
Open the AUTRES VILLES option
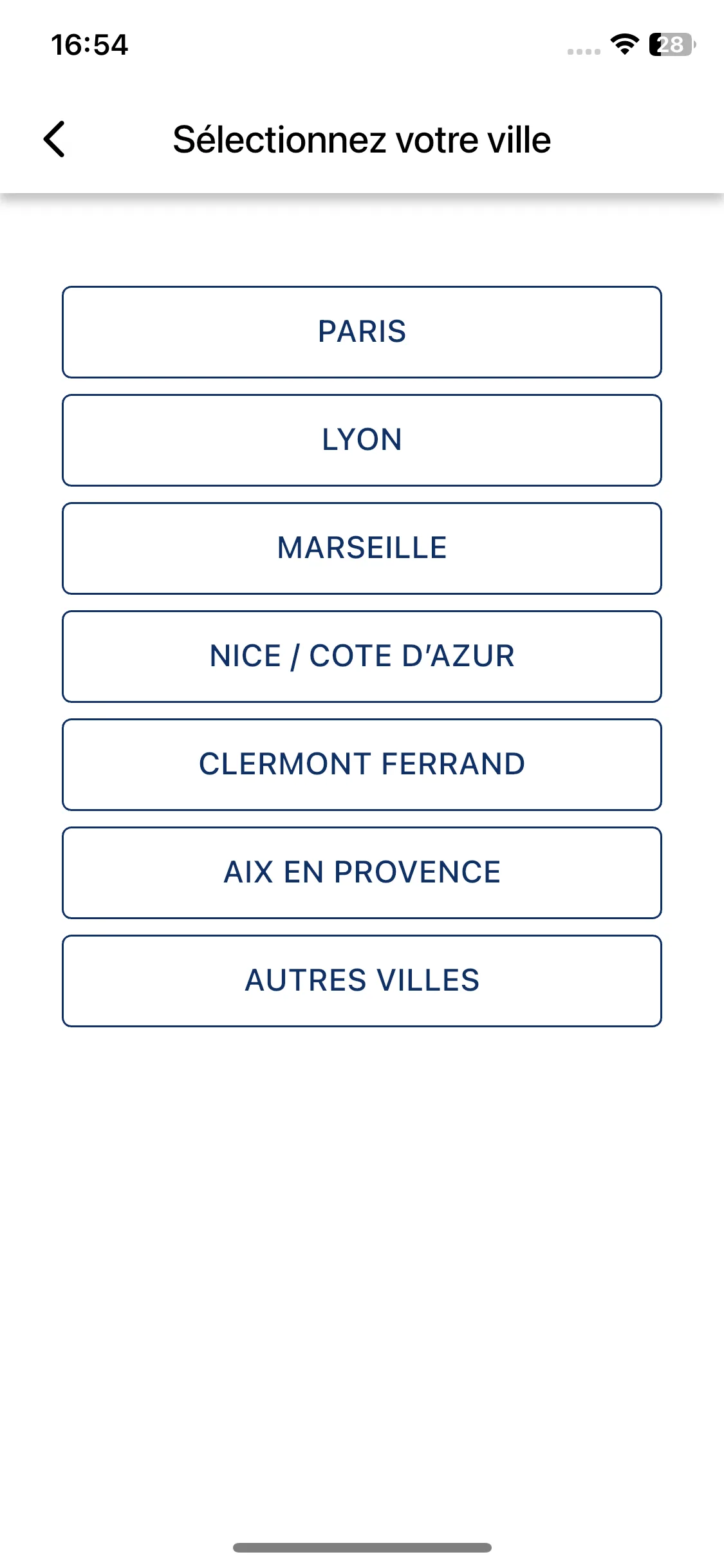[362, 981]
